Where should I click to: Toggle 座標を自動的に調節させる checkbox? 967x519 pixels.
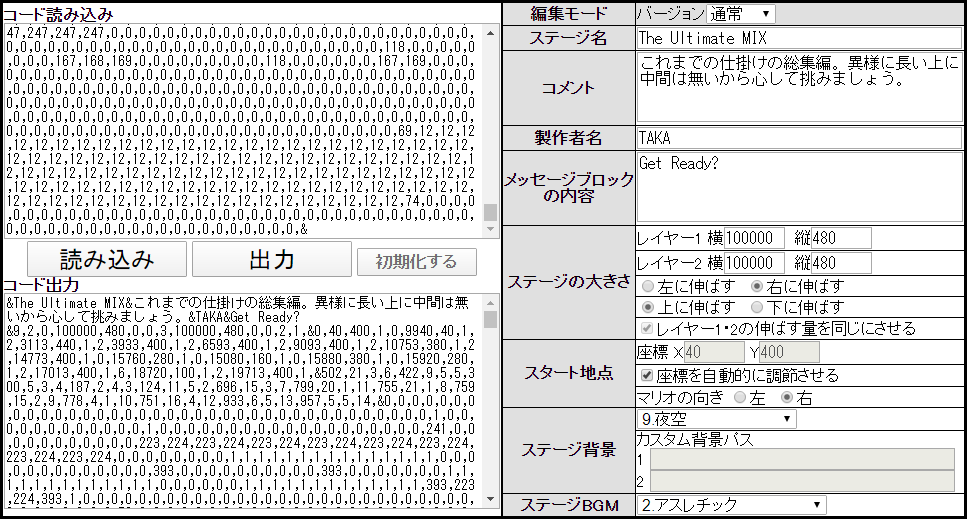point(647,375)
